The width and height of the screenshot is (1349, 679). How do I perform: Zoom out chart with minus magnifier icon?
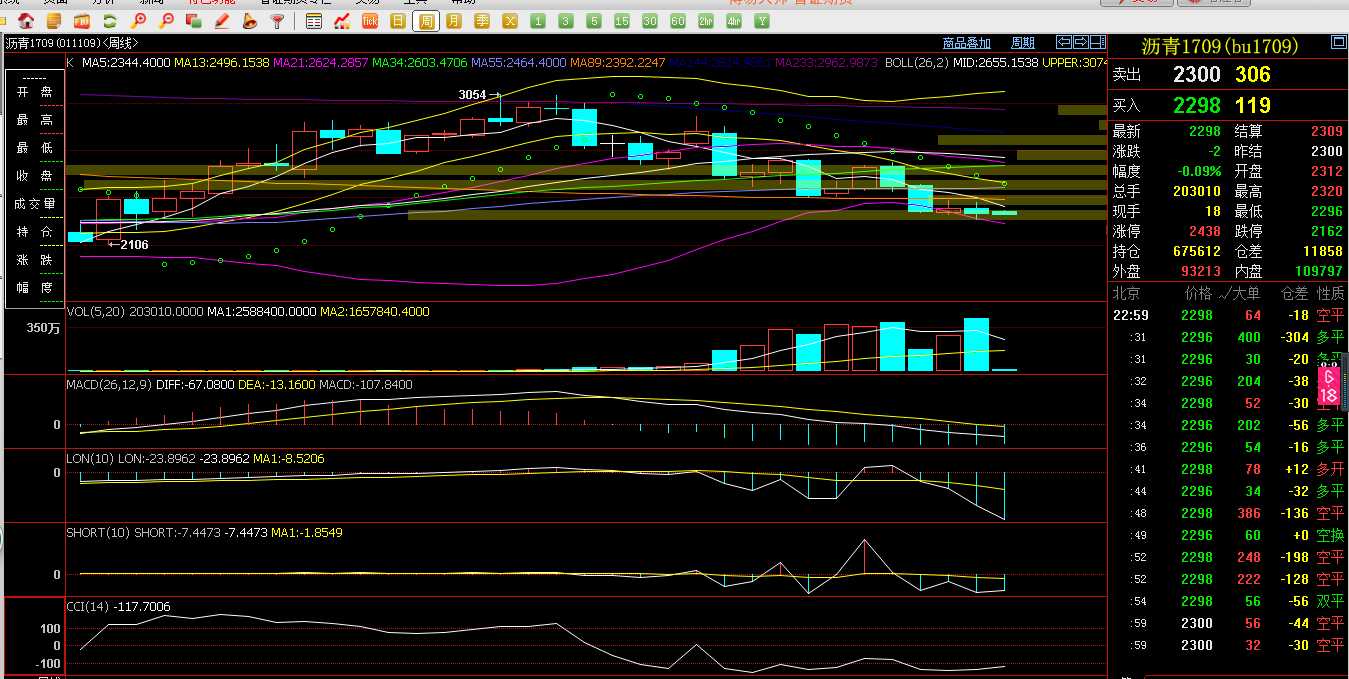point(166,20)
